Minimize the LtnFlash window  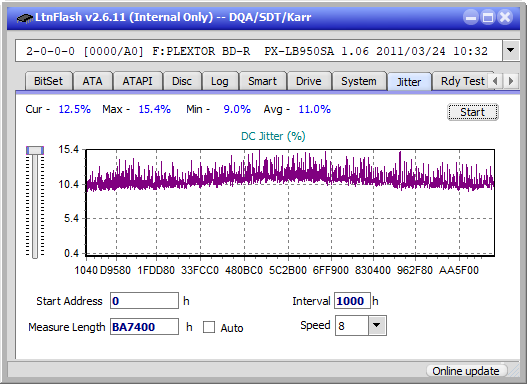471,17
